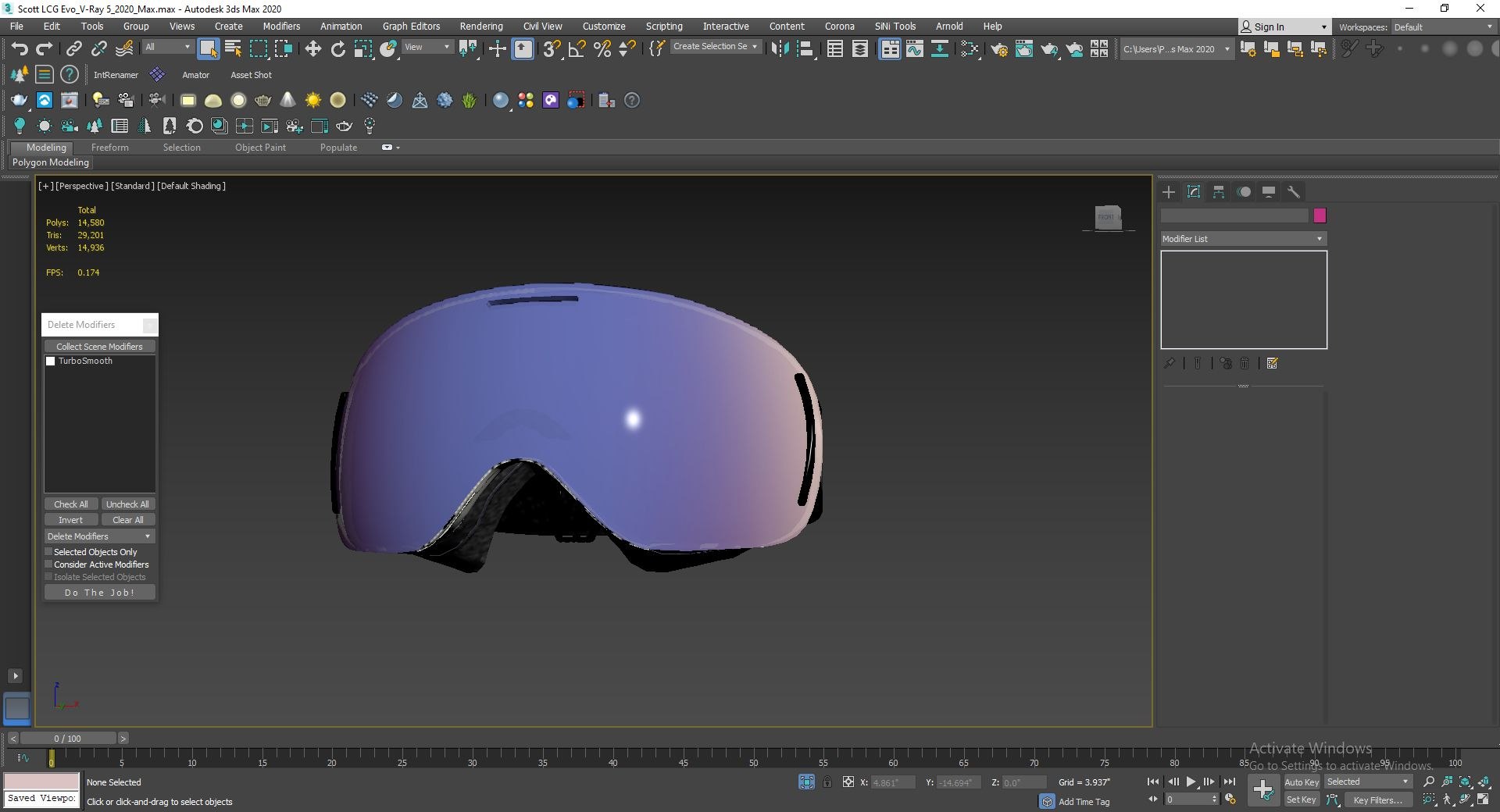Activate Select and Link tool

[x=73, y=49]
